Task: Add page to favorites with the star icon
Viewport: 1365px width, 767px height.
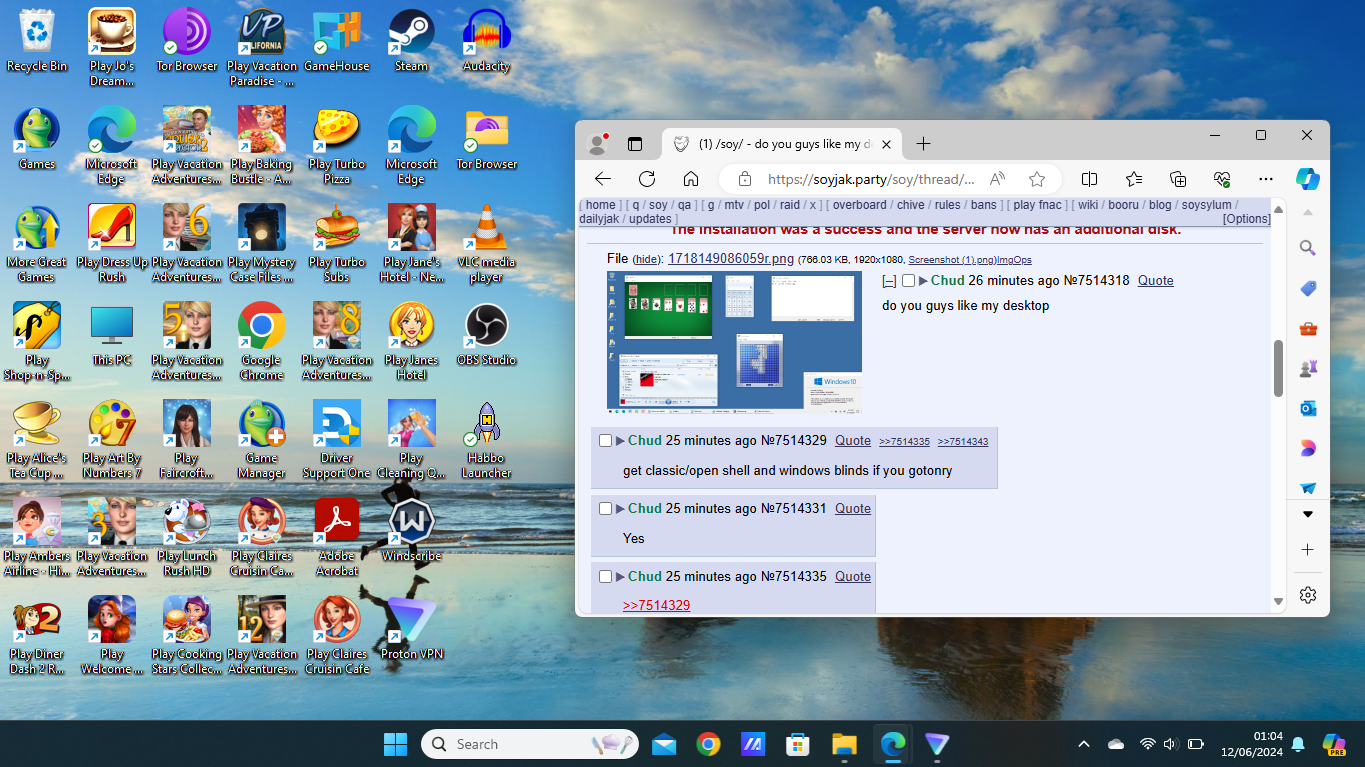Action: 1037,179
